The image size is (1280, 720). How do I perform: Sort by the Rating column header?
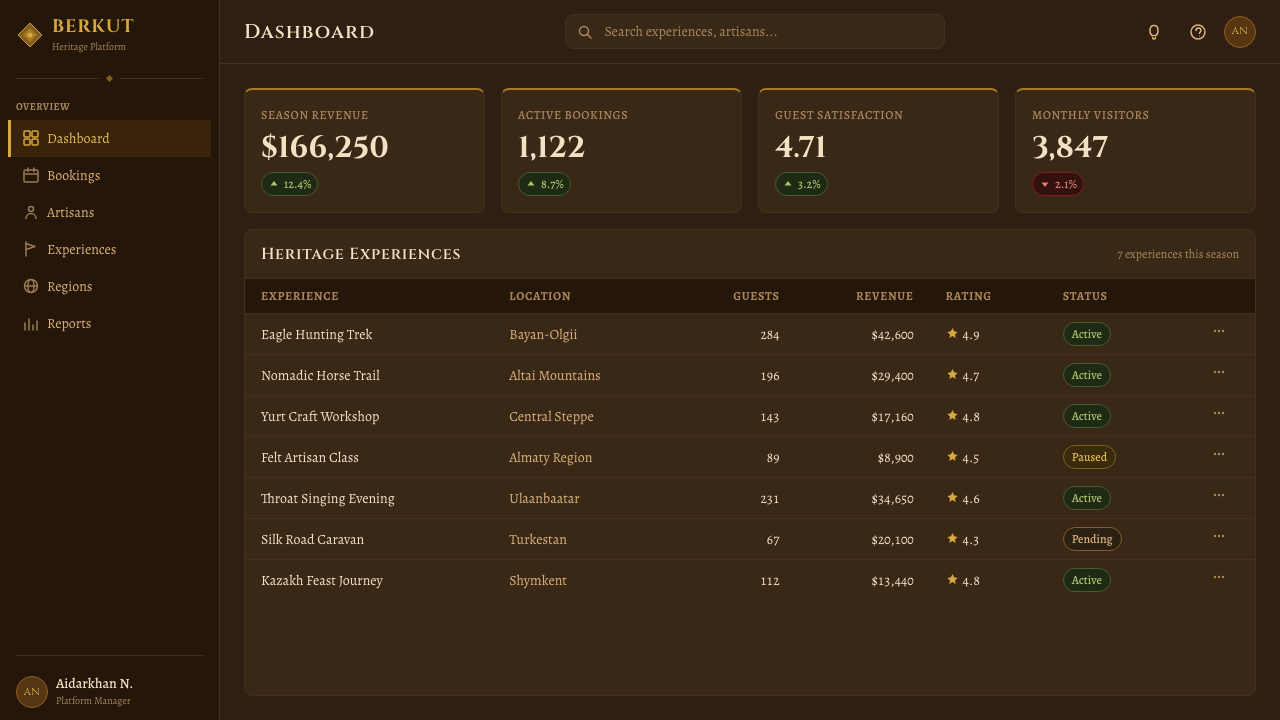pos(968,296)
